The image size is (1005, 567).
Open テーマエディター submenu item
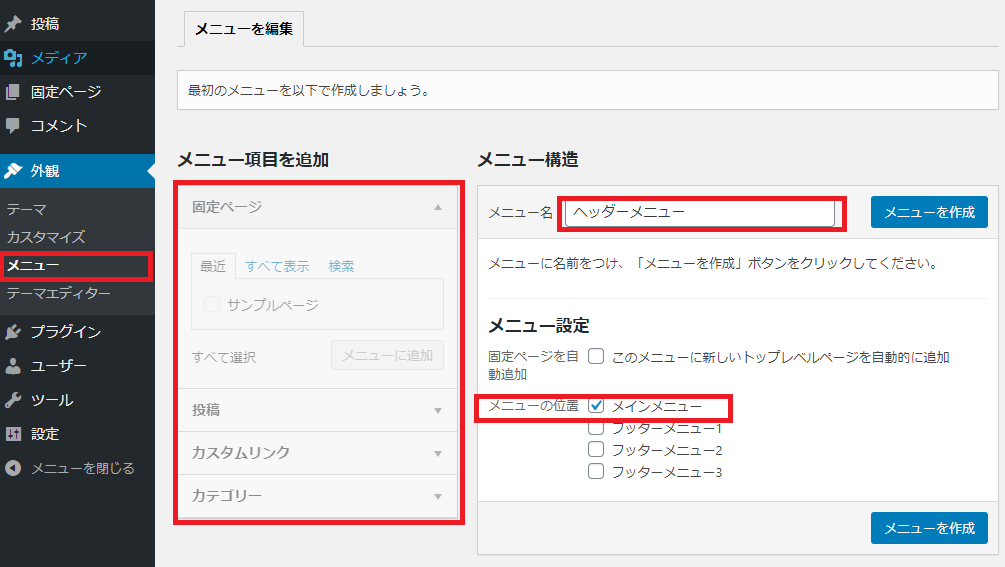58,293
